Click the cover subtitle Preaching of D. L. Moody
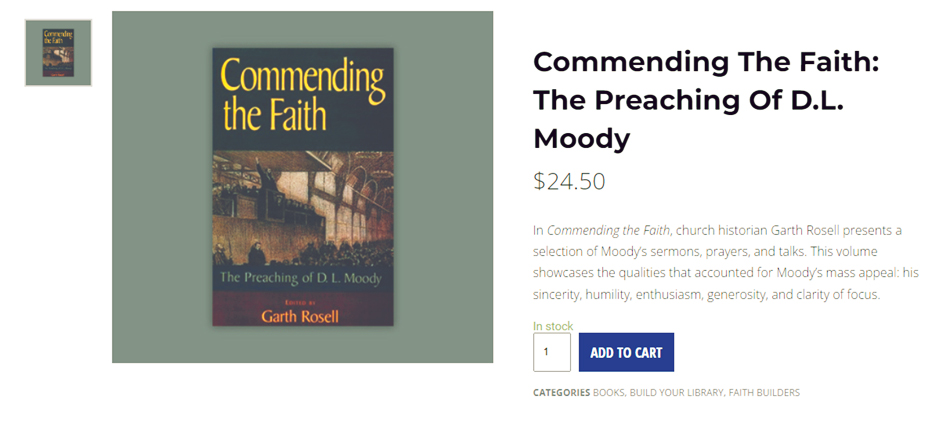This screenshot has width=950, height=425. pos(302,277)
